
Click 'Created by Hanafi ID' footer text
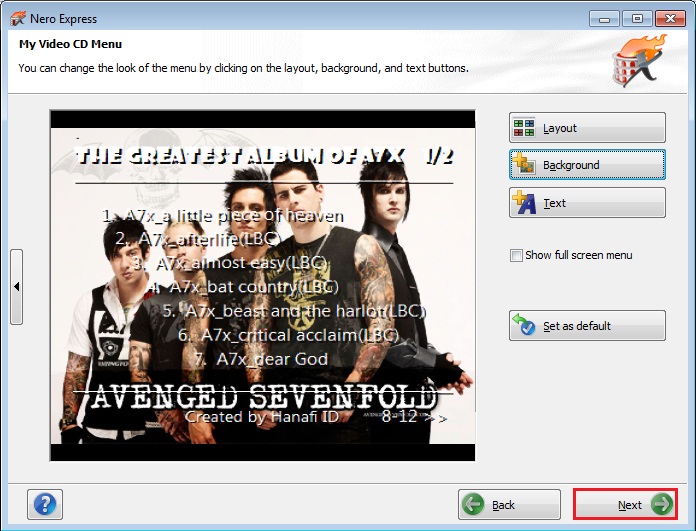(262, 416)
